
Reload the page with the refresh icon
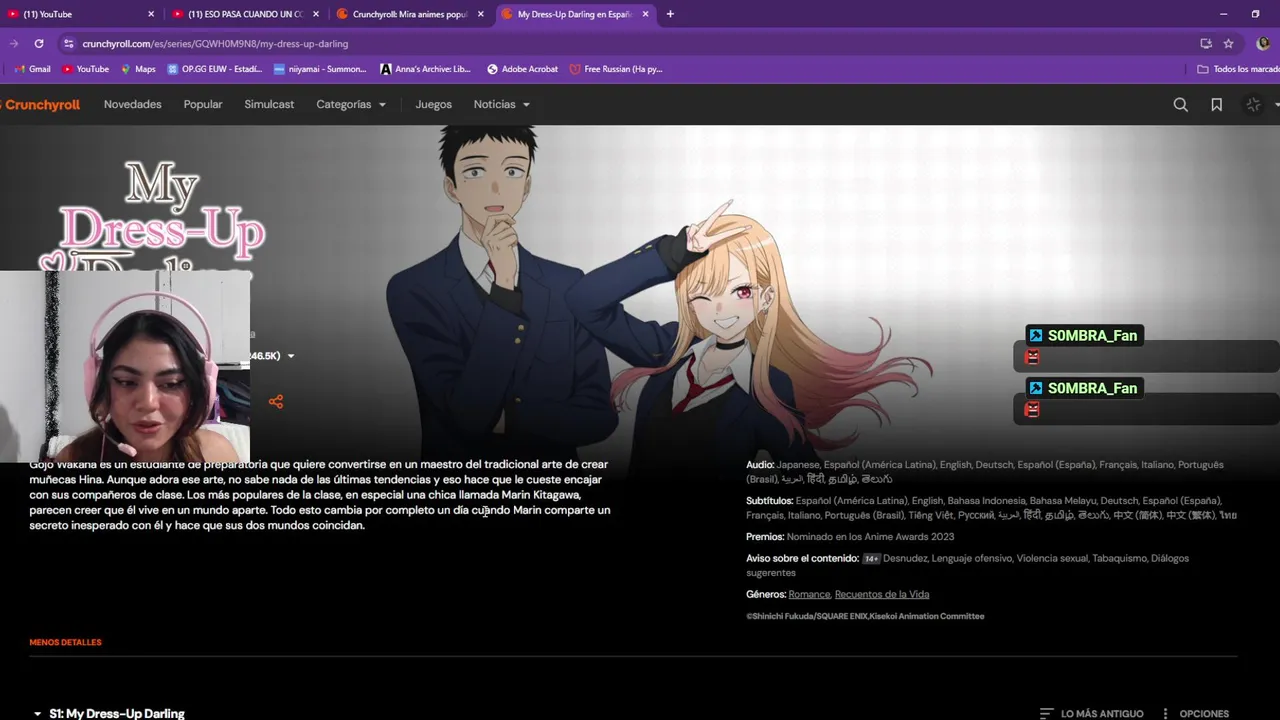pyautogui.click(x=39, y=44)
